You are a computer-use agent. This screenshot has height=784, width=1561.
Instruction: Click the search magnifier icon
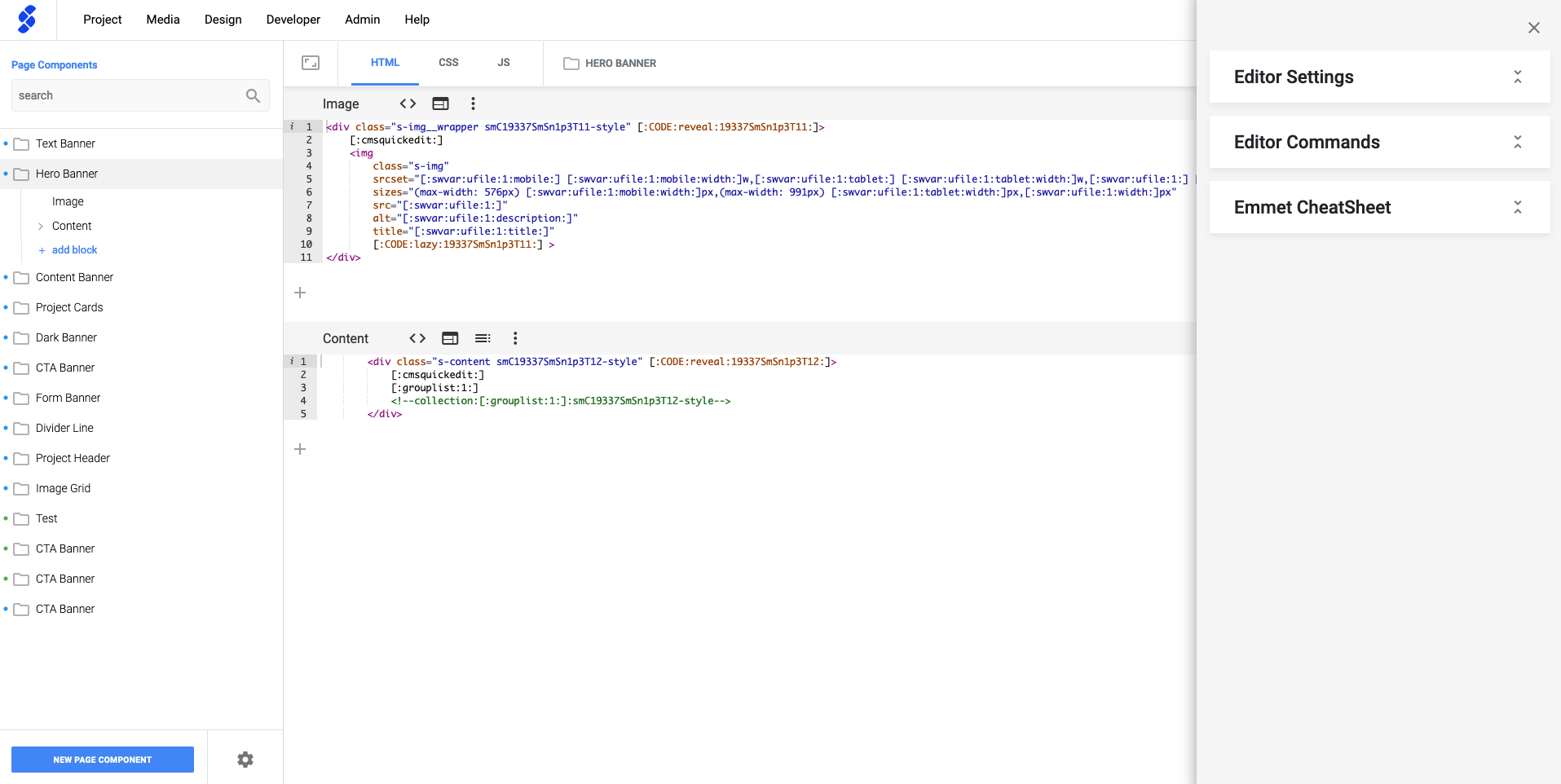tap(253, 95)
